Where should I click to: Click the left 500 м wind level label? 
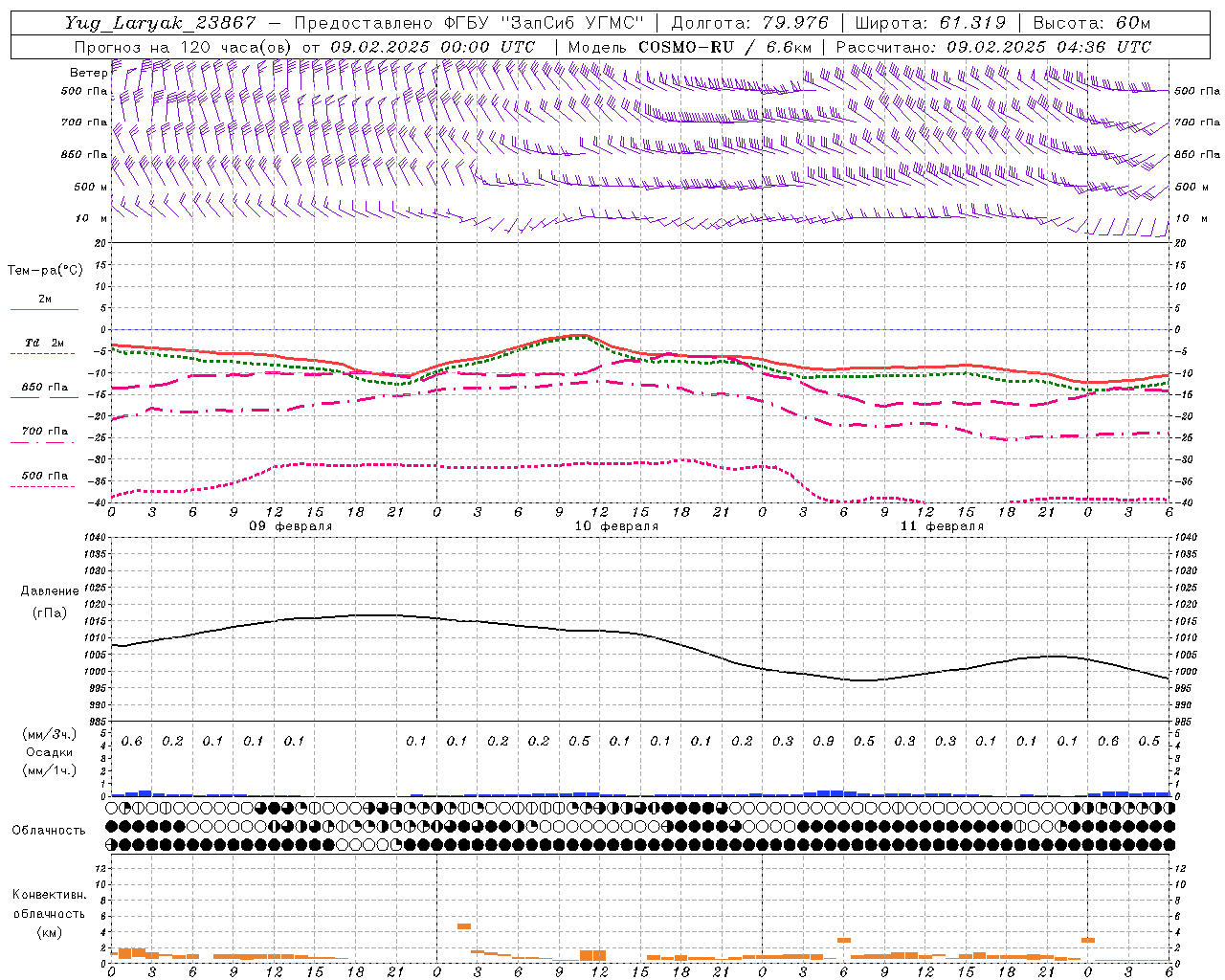point(91,187)
